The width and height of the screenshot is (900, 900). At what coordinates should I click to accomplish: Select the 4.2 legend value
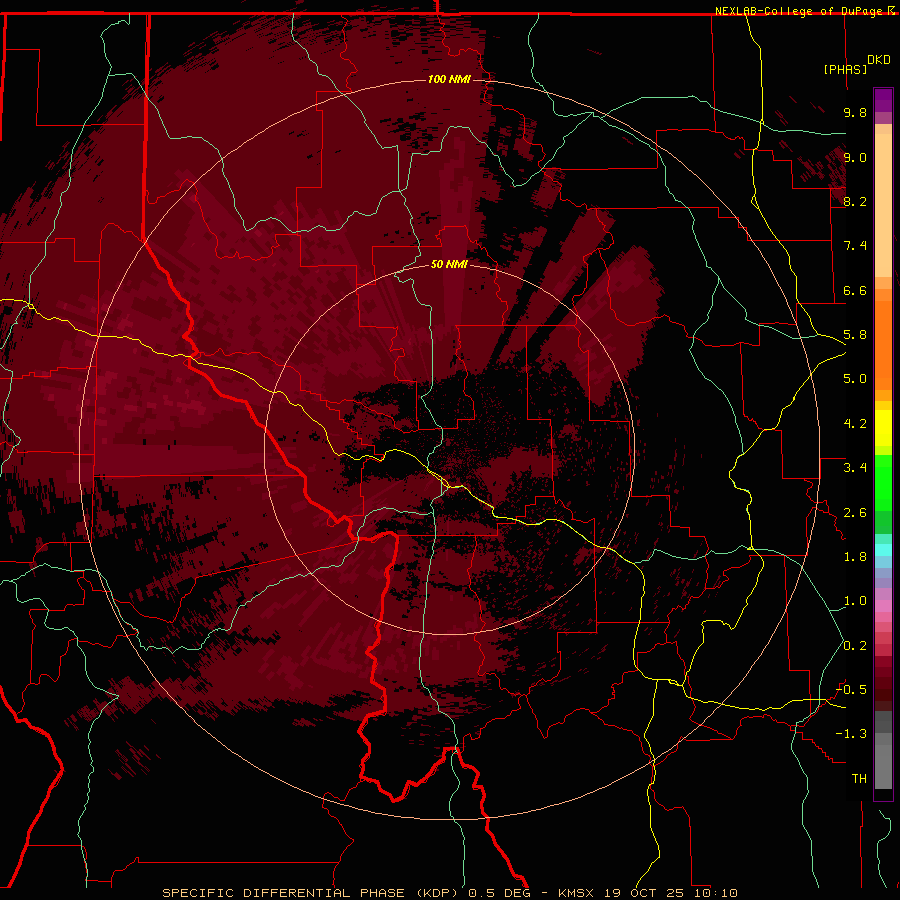[x=855, y=424]
